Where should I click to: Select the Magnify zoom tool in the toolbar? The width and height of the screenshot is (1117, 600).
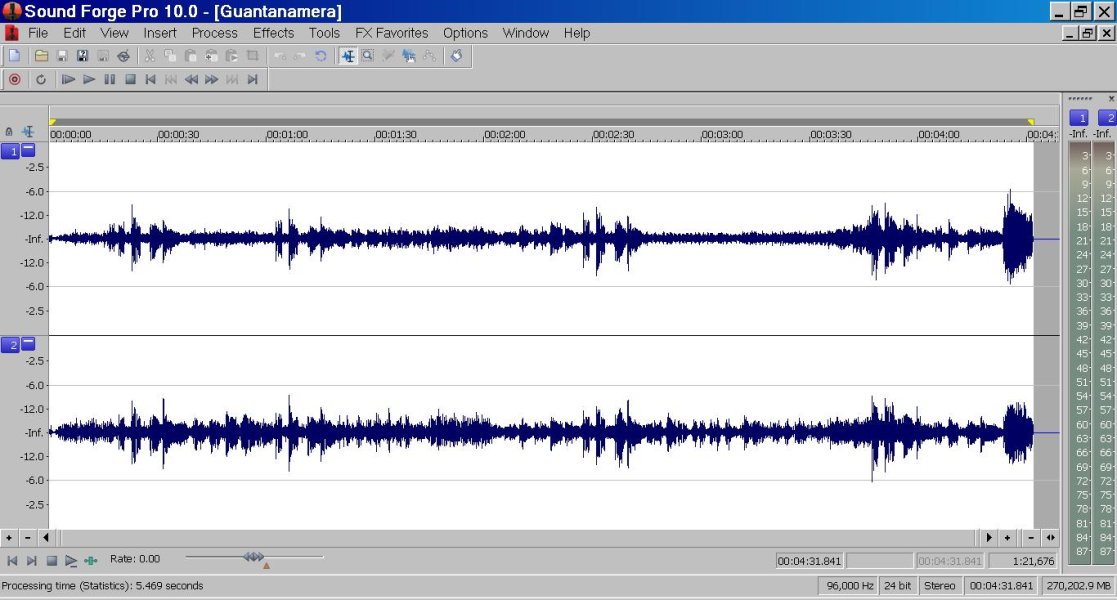click(x=370, y=57)
